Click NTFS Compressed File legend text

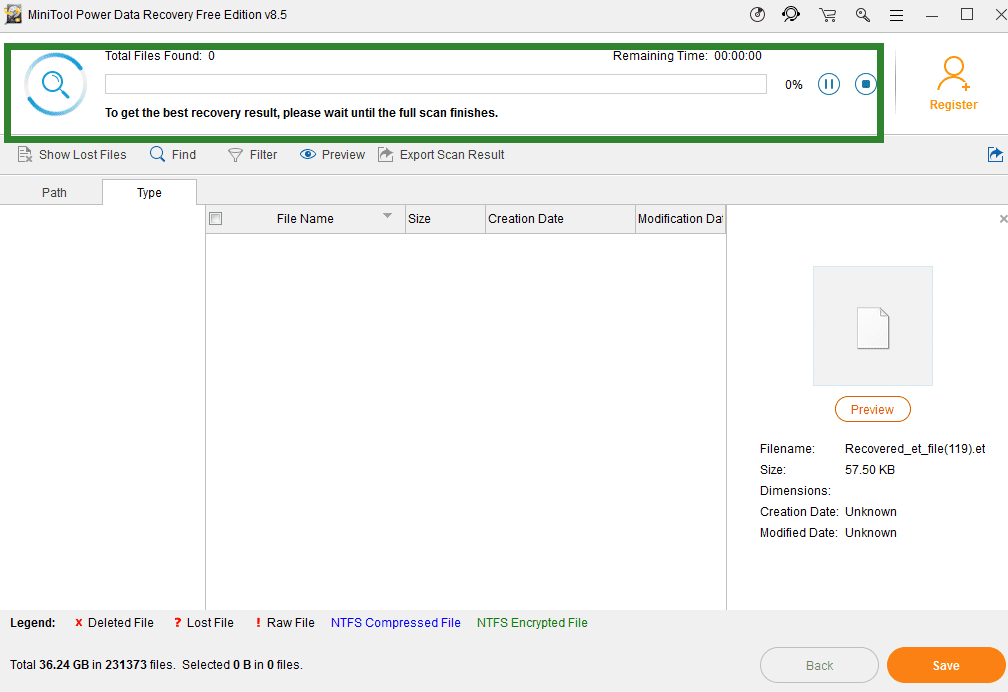point(395,623)
